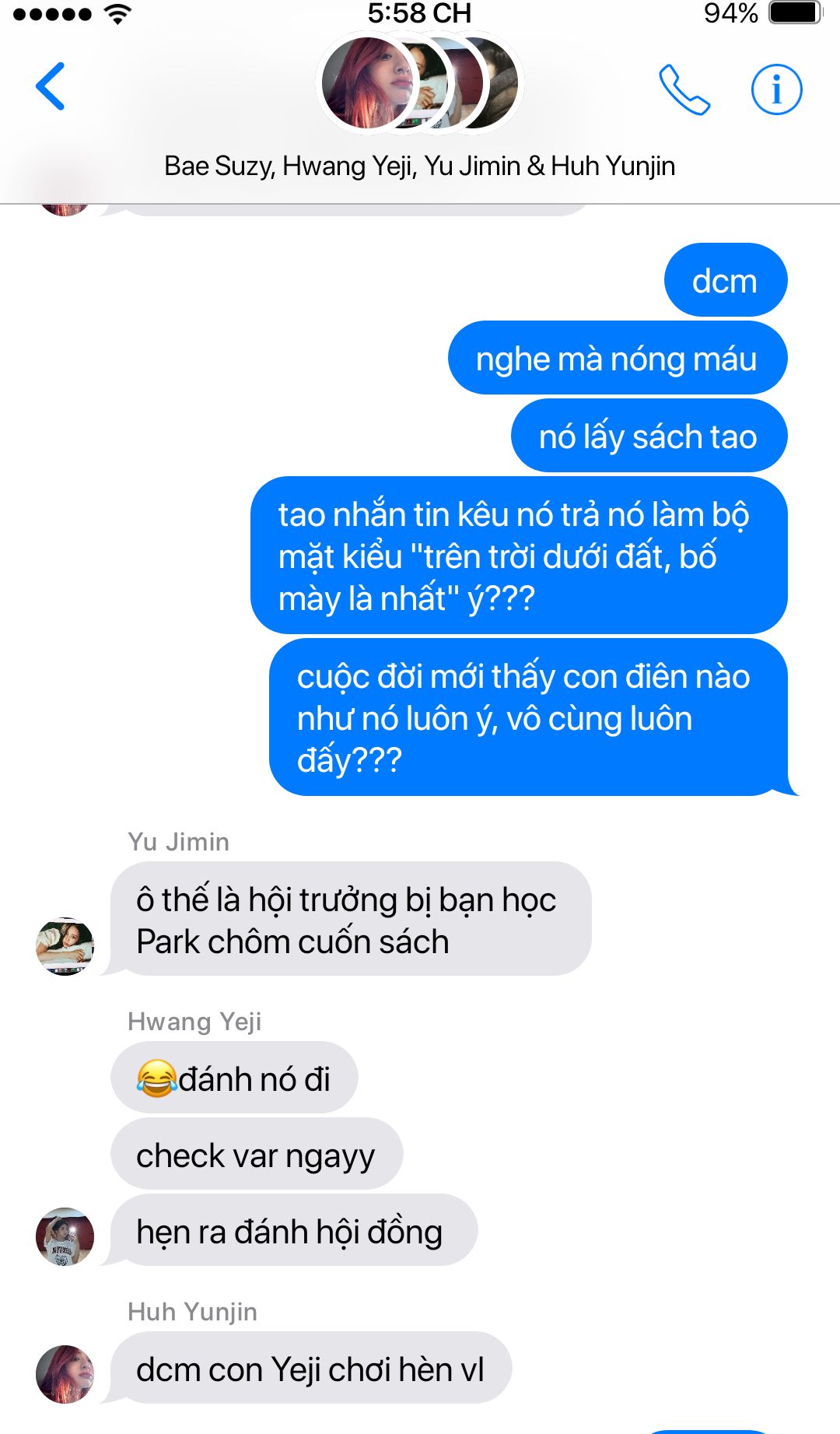
Task: Open the conversation info button
Action: tap(776, 89)
